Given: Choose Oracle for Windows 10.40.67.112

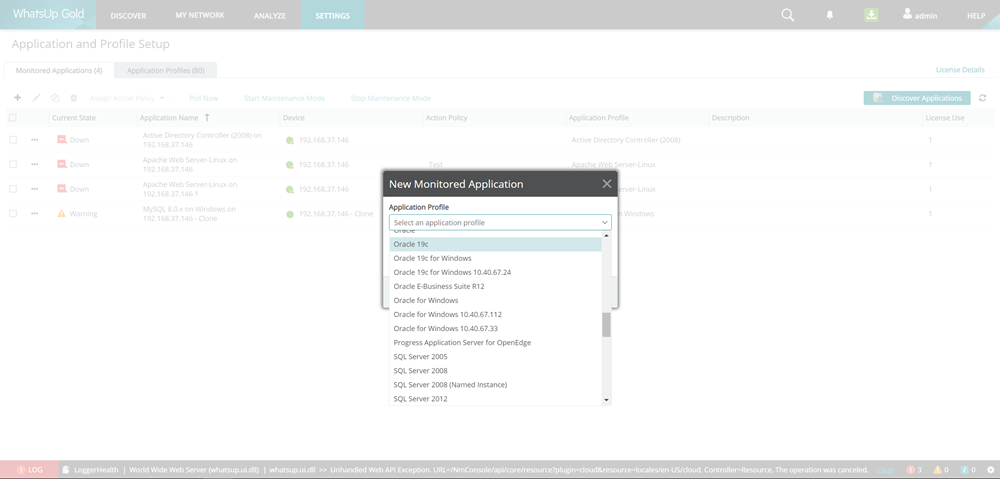Looking at the screenshot, I should [496, 314].
